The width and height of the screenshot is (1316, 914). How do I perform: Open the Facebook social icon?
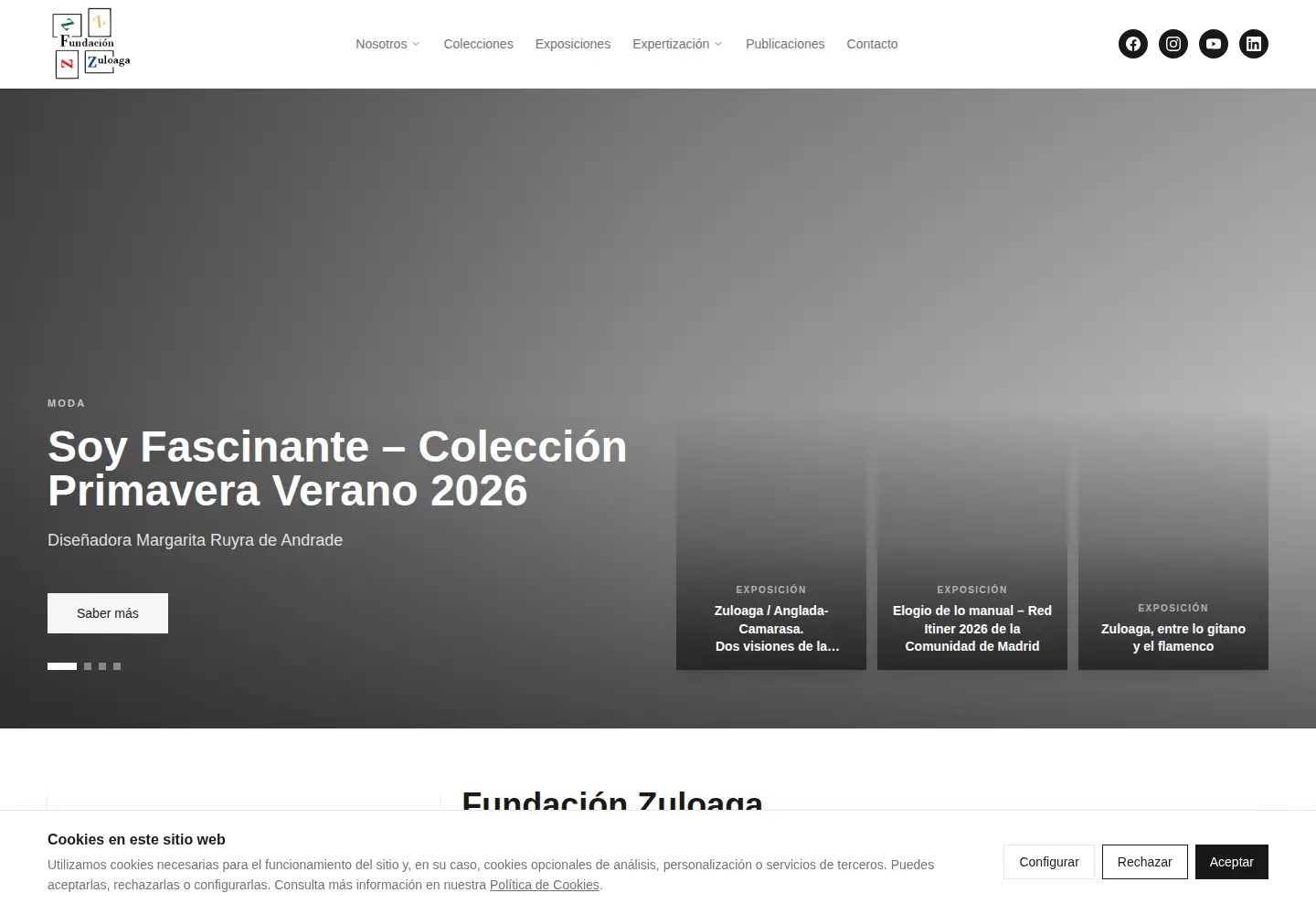[1133, 44]
